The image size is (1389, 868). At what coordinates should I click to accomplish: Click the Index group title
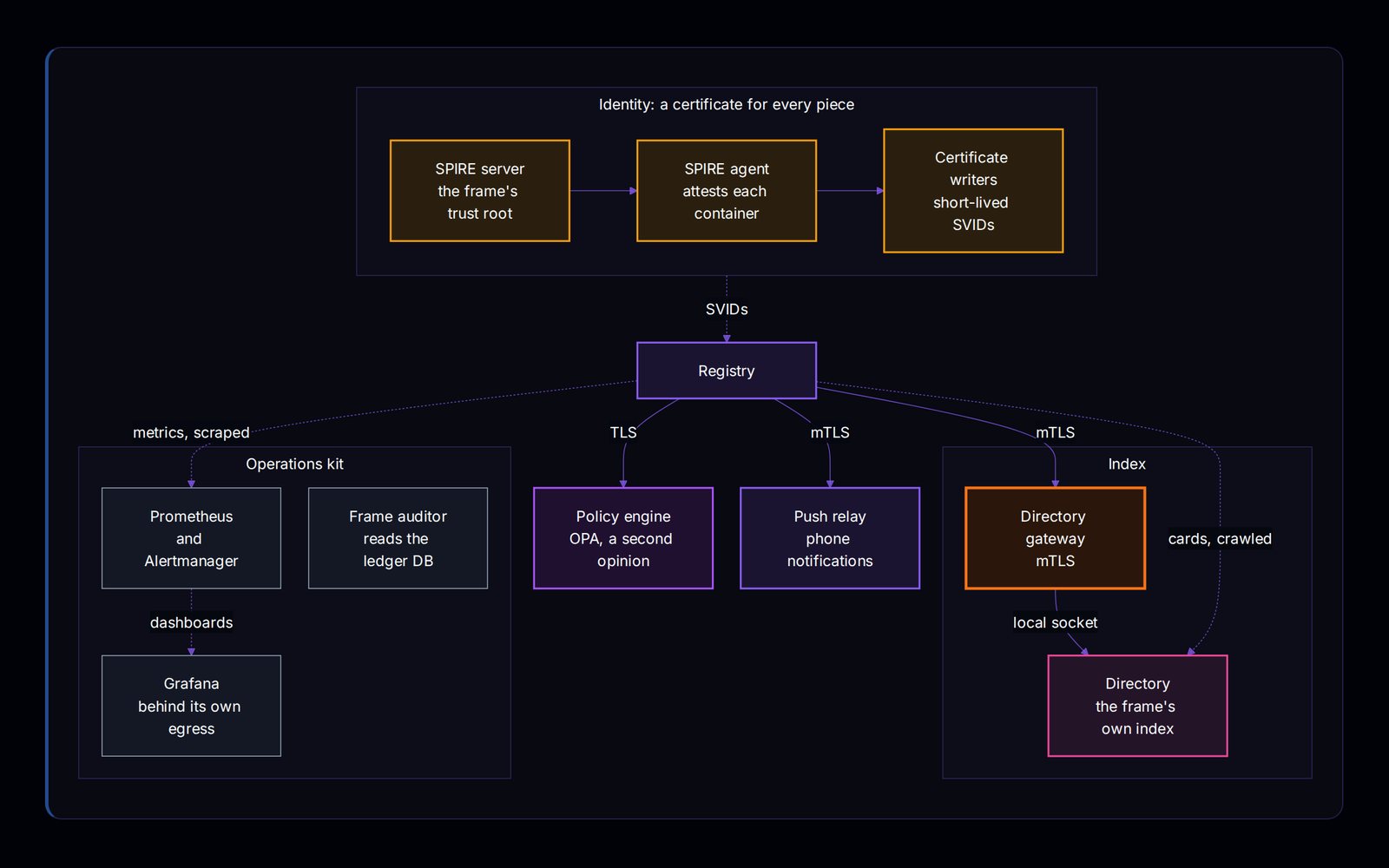(1127, 464)
